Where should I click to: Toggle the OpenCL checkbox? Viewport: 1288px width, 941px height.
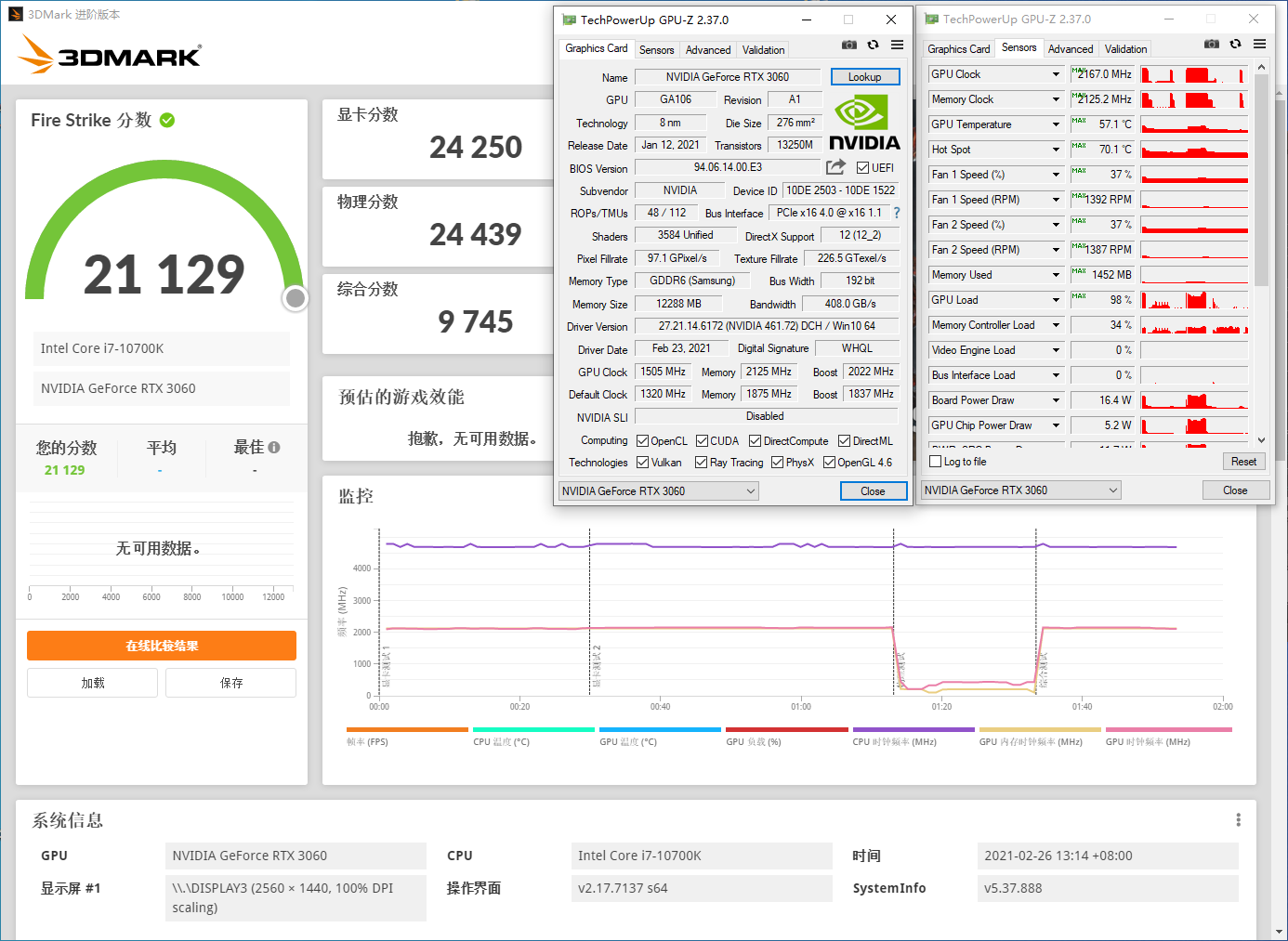[642, 440]
